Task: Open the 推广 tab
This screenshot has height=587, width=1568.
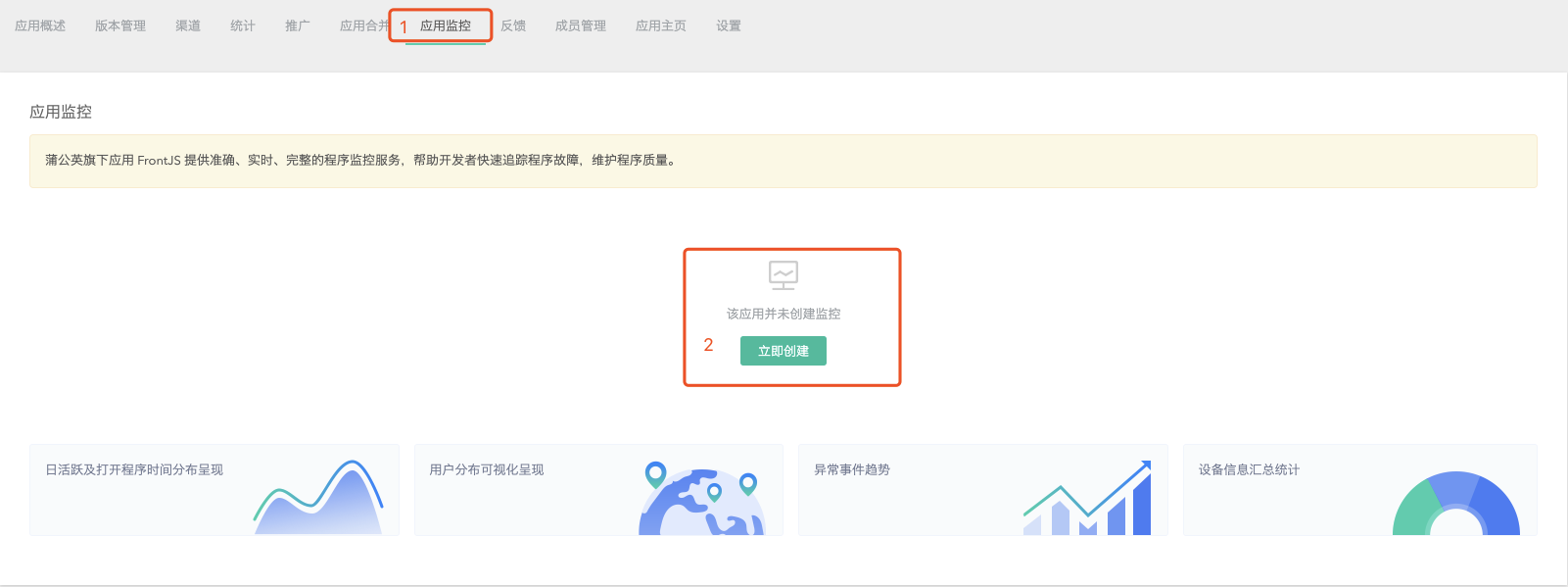Action: point(298,25)
